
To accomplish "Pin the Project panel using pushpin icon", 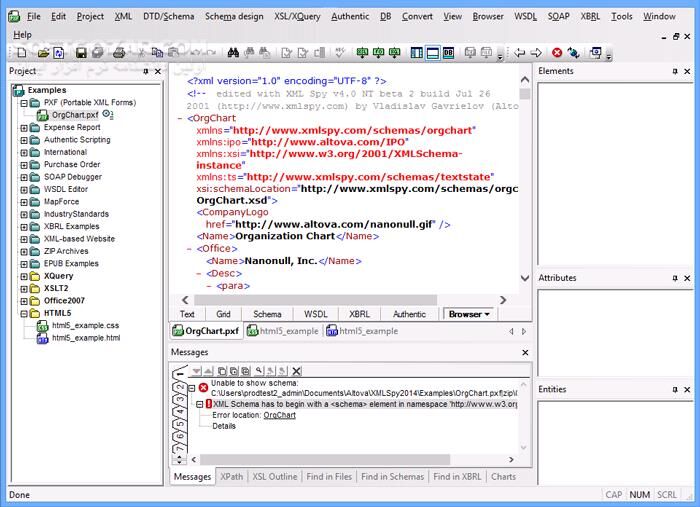I will pyautogui.click(x=145, y=72).
